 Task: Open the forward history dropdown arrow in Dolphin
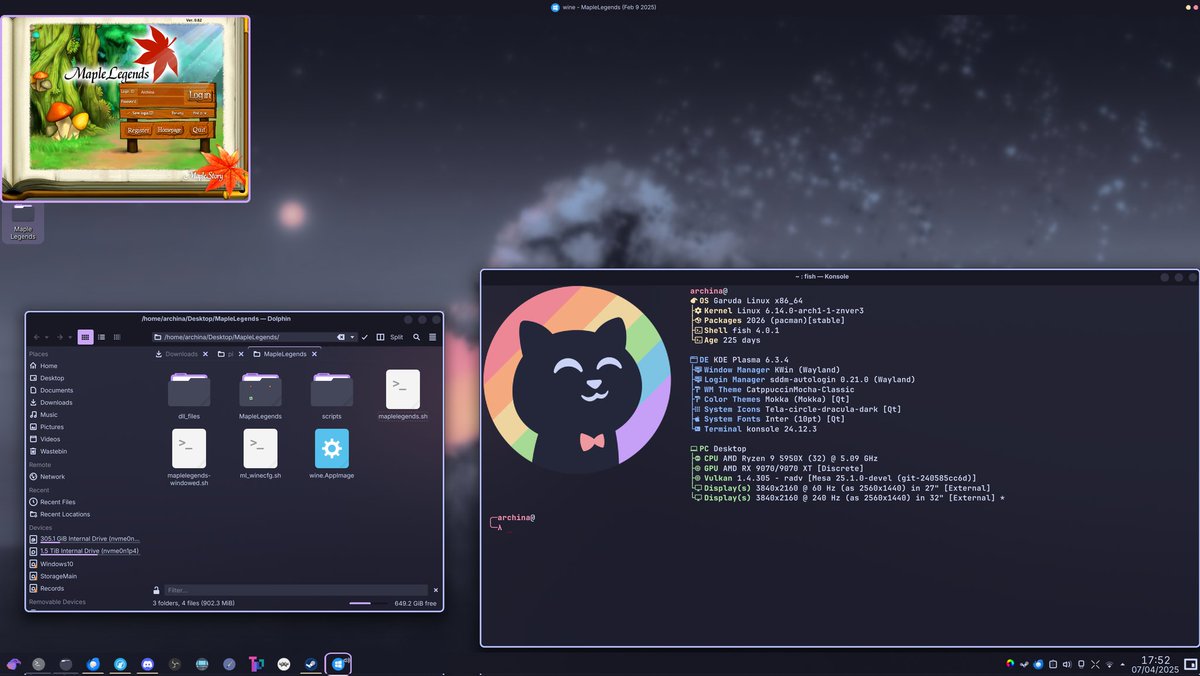pos(69,337)
